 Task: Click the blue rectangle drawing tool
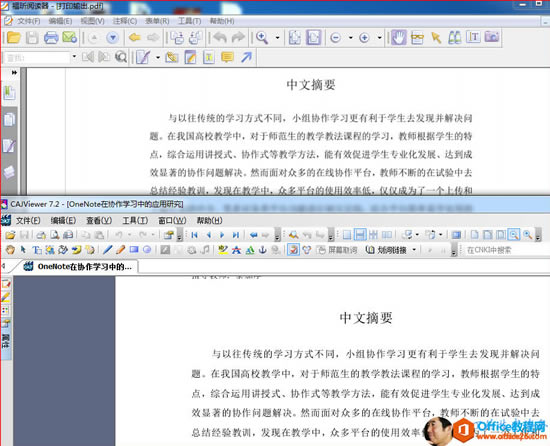click(x=134, y=250)
